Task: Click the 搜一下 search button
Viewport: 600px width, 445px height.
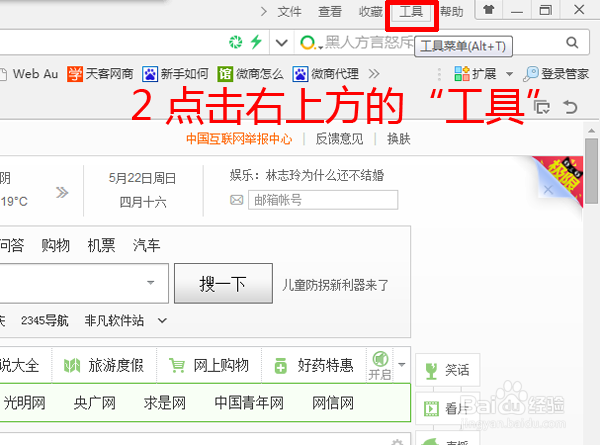Action: coord(223,284)
